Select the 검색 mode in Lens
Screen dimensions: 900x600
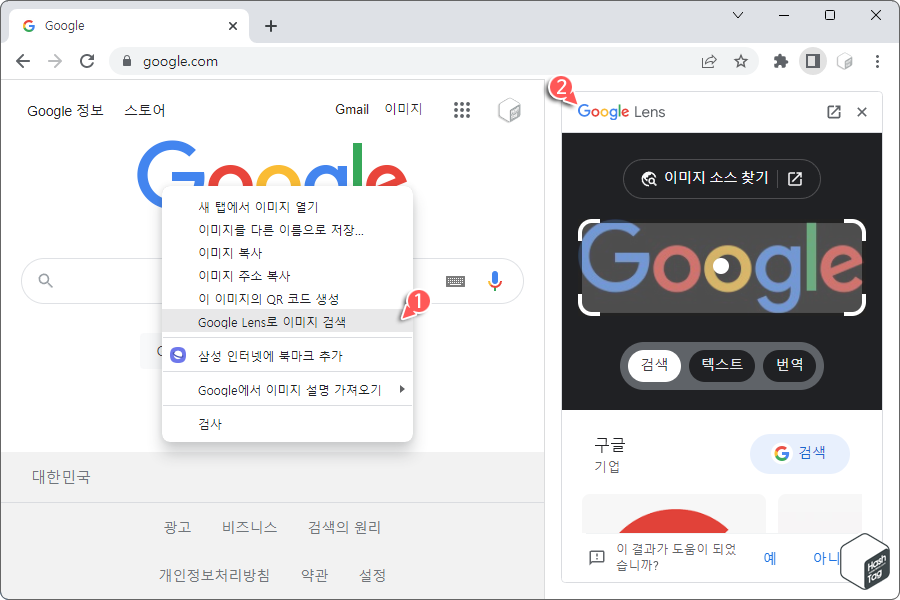click(x=654, y=365)
